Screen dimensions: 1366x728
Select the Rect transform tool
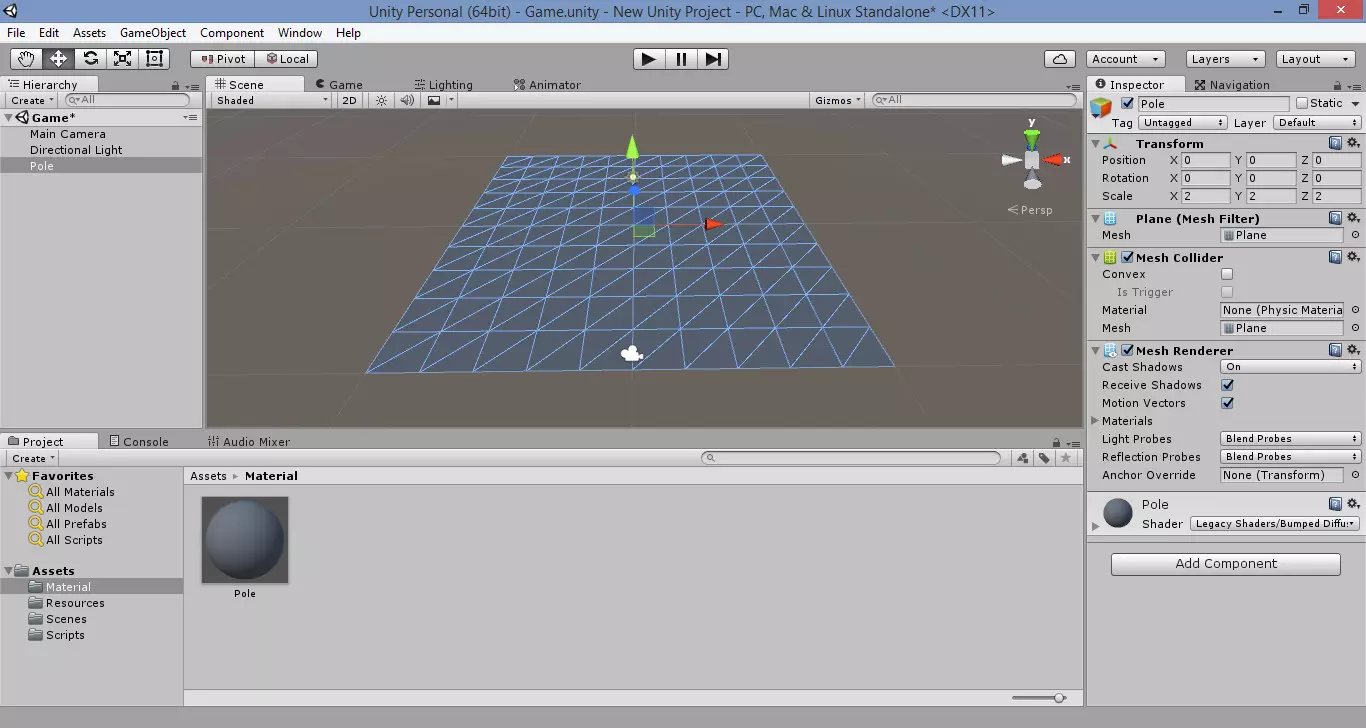pos(154,59)
